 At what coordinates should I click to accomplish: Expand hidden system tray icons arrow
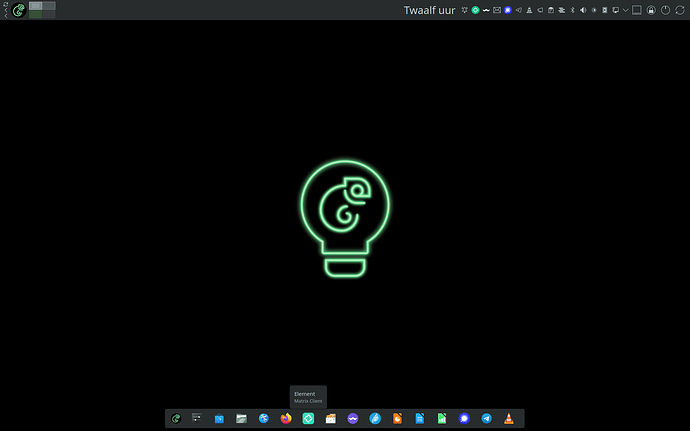click(625, 10)
